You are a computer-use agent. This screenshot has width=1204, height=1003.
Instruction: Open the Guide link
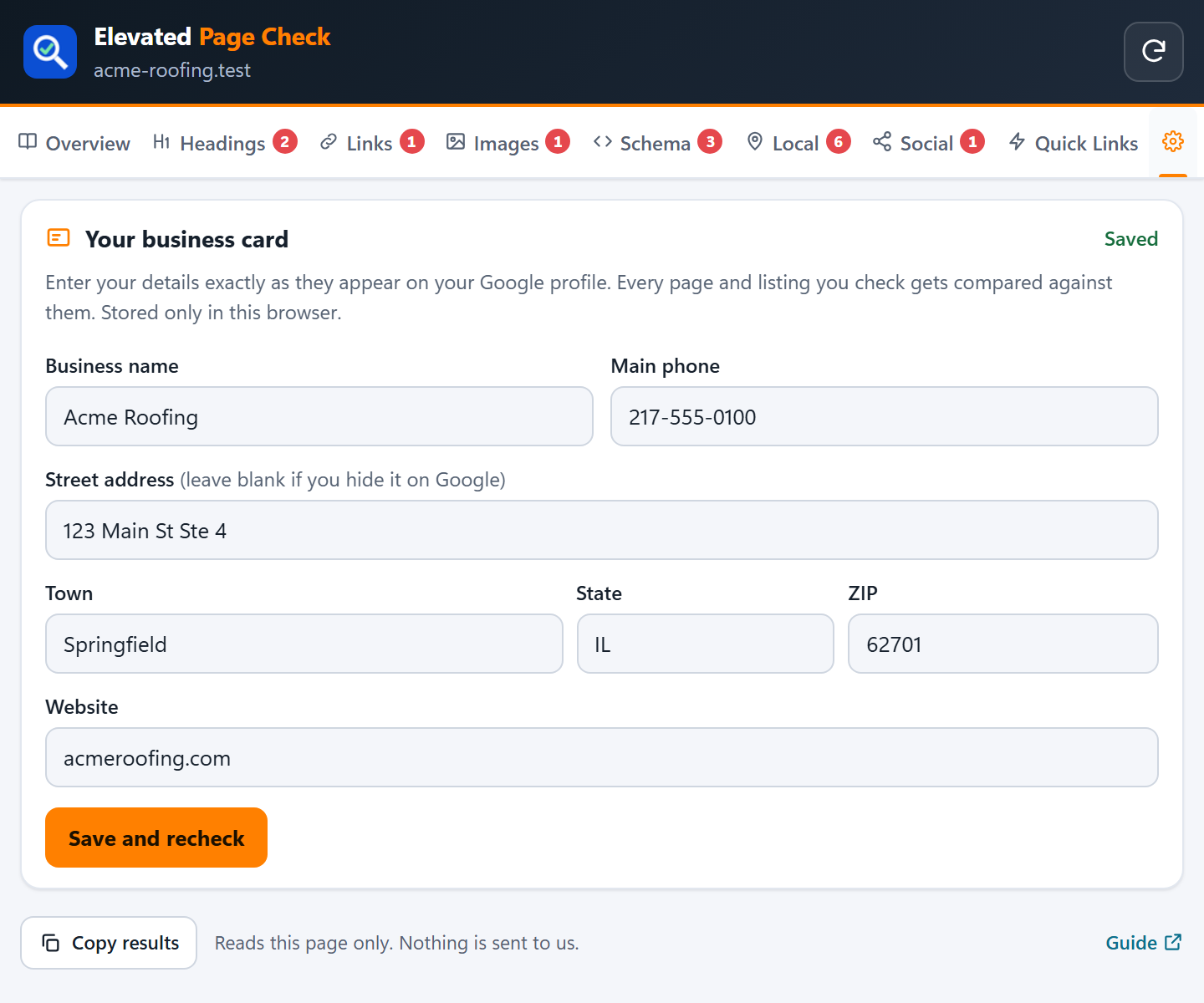1143,943
